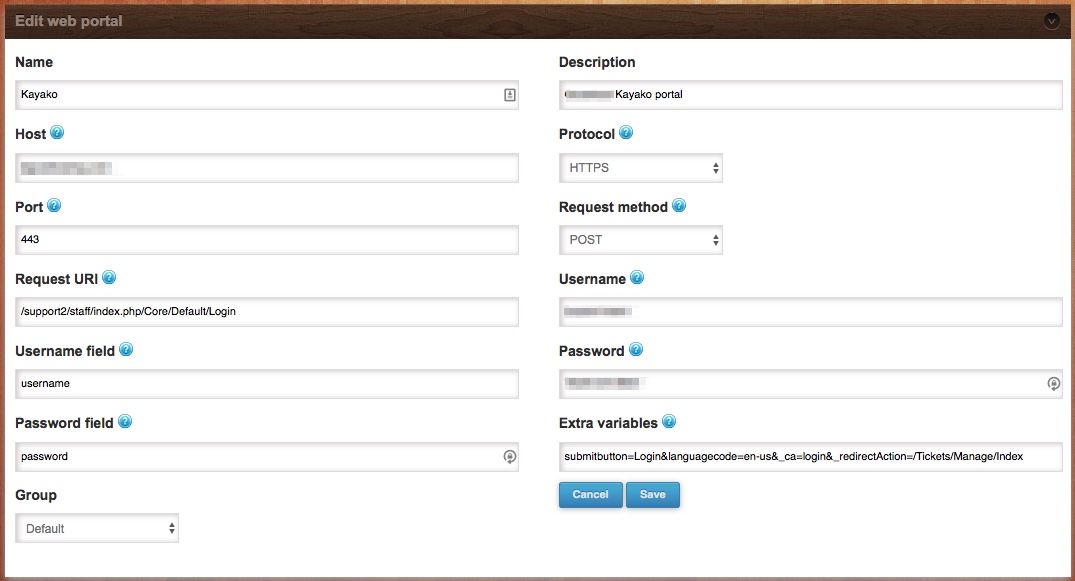Click the help icon next to Host

coord(57,132)
